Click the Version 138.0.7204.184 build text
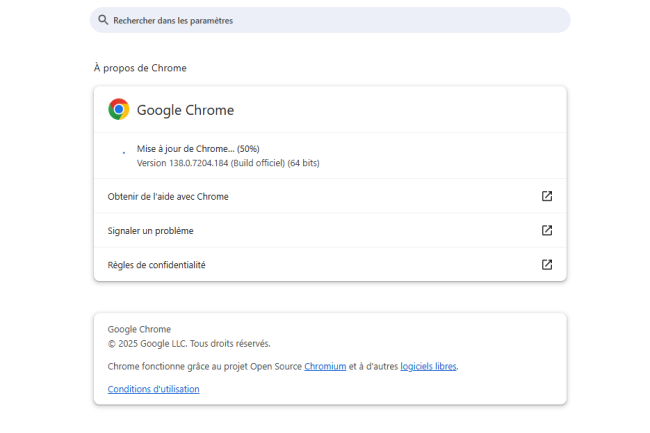Viewport: 650px width, 433px height. (x=228, y=162)
